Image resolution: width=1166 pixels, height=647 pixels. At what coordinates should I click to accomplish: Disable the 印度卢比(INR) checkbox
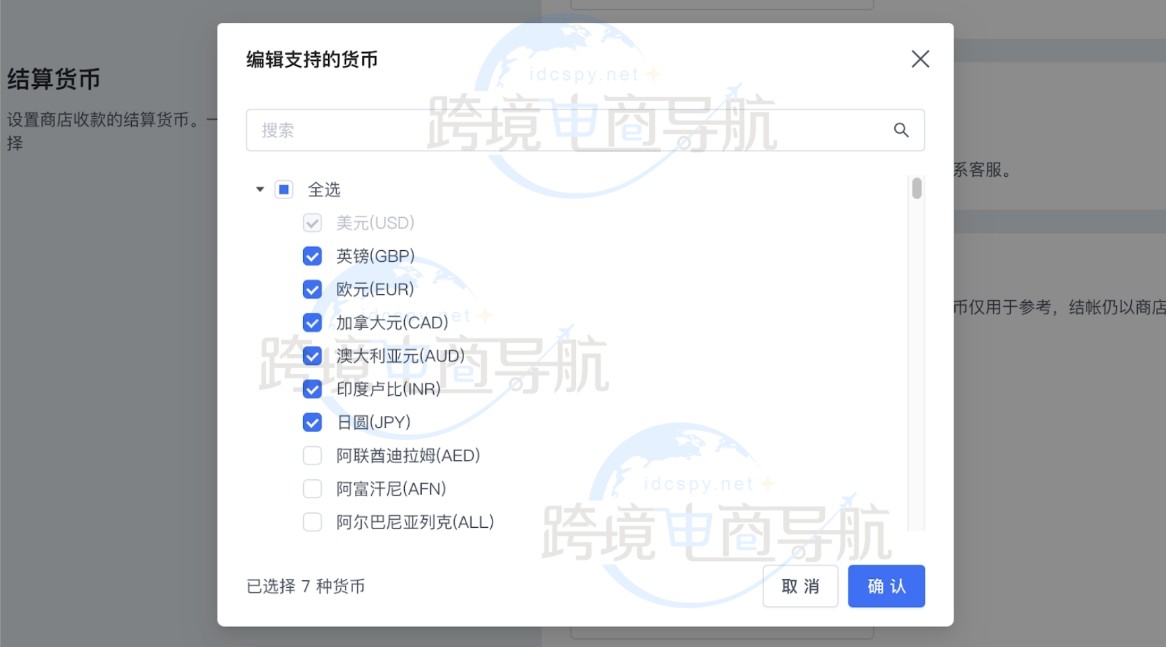[312, 389]
